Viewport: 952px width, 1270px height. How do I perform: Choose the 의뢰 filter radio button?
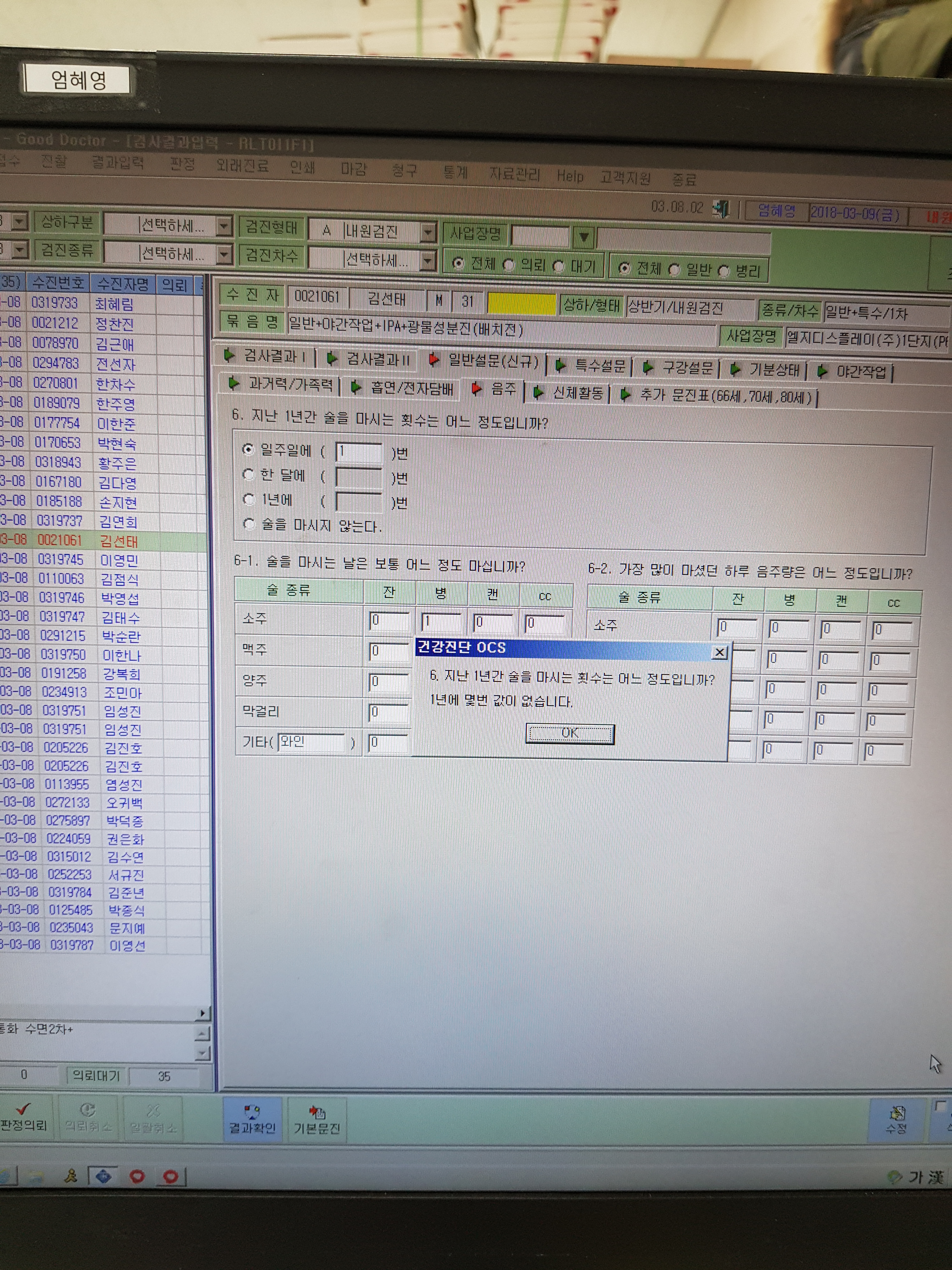pyautogui.click(x=508, y=265)
